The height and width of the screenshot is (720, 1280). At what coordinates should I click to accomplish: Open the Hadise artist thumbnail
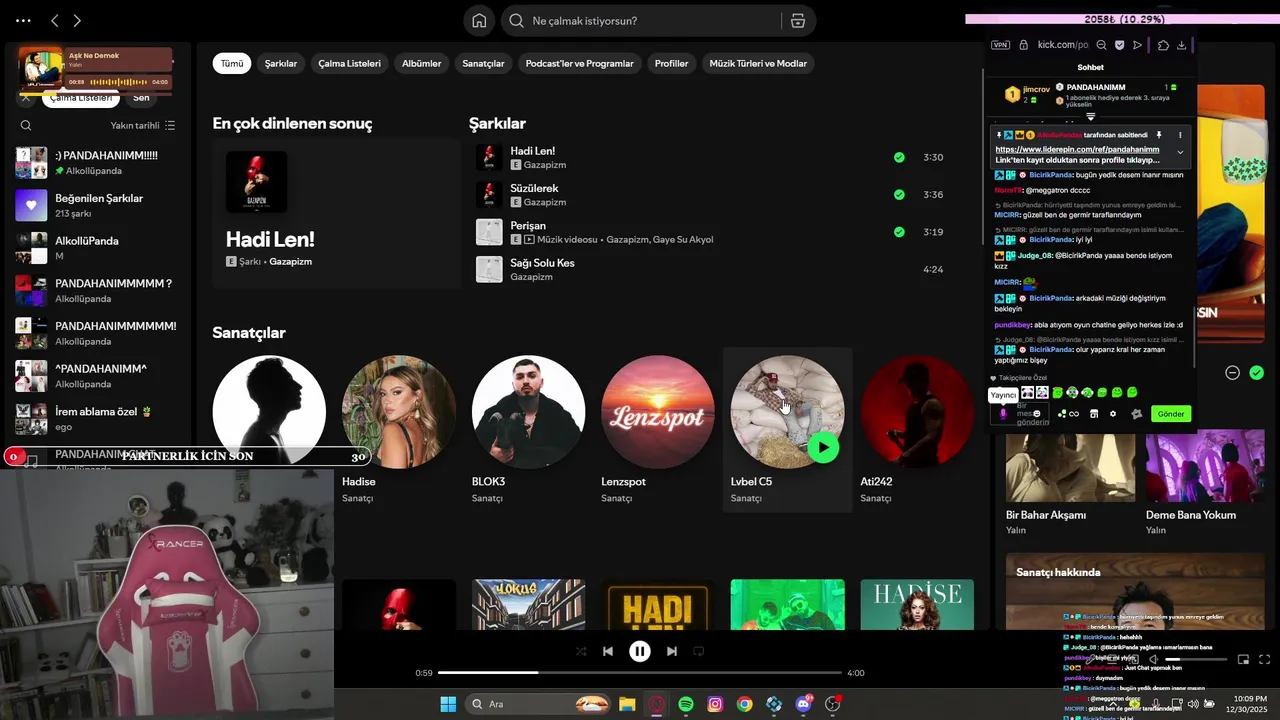pyautogui.click(x=398, y=412)
